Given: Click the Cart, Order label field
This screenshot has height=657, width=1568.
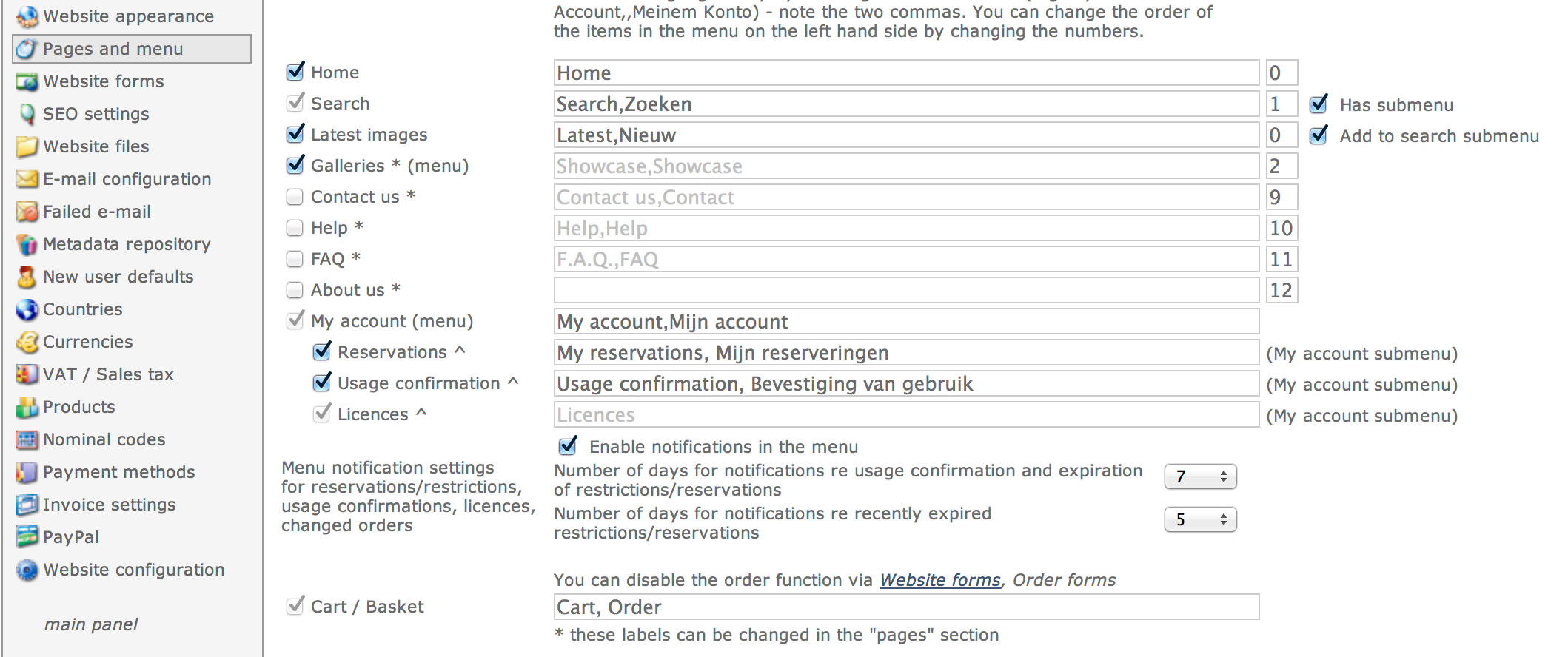Looking at the screenshot, I should (x=906, y=607).
